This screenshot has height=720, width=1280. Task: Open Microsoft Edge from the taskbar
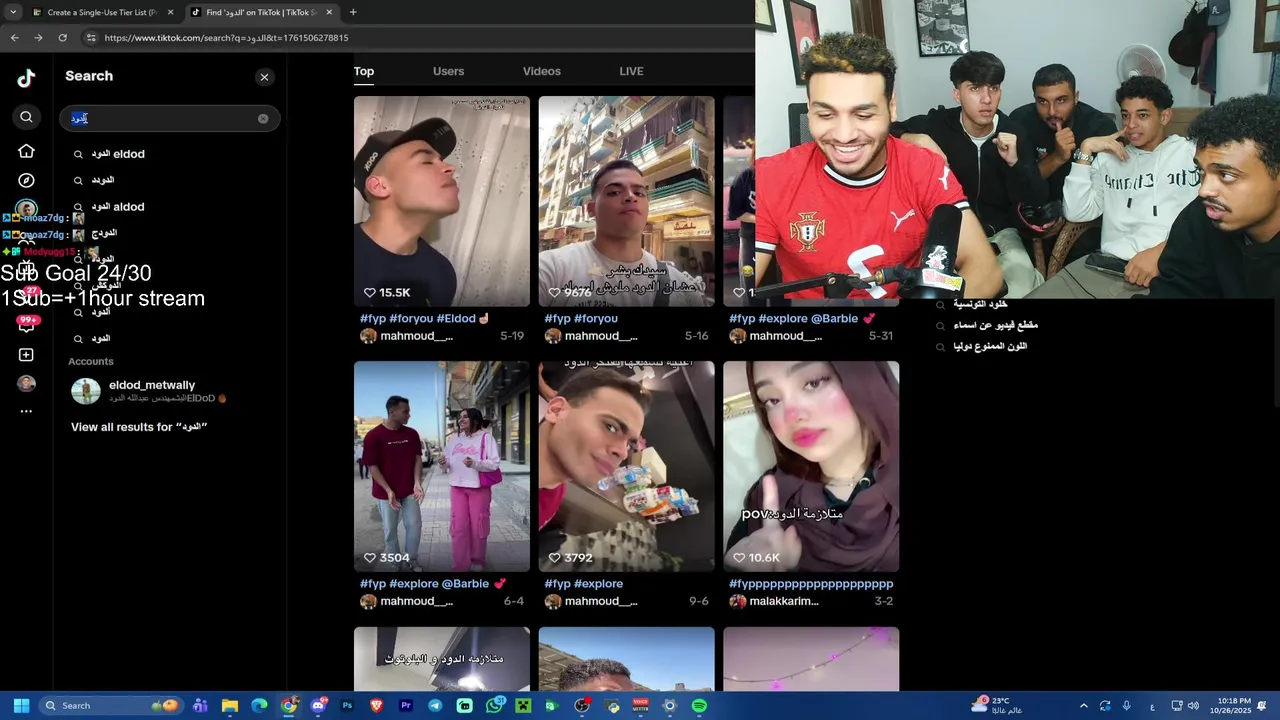[x=259, y=706]
